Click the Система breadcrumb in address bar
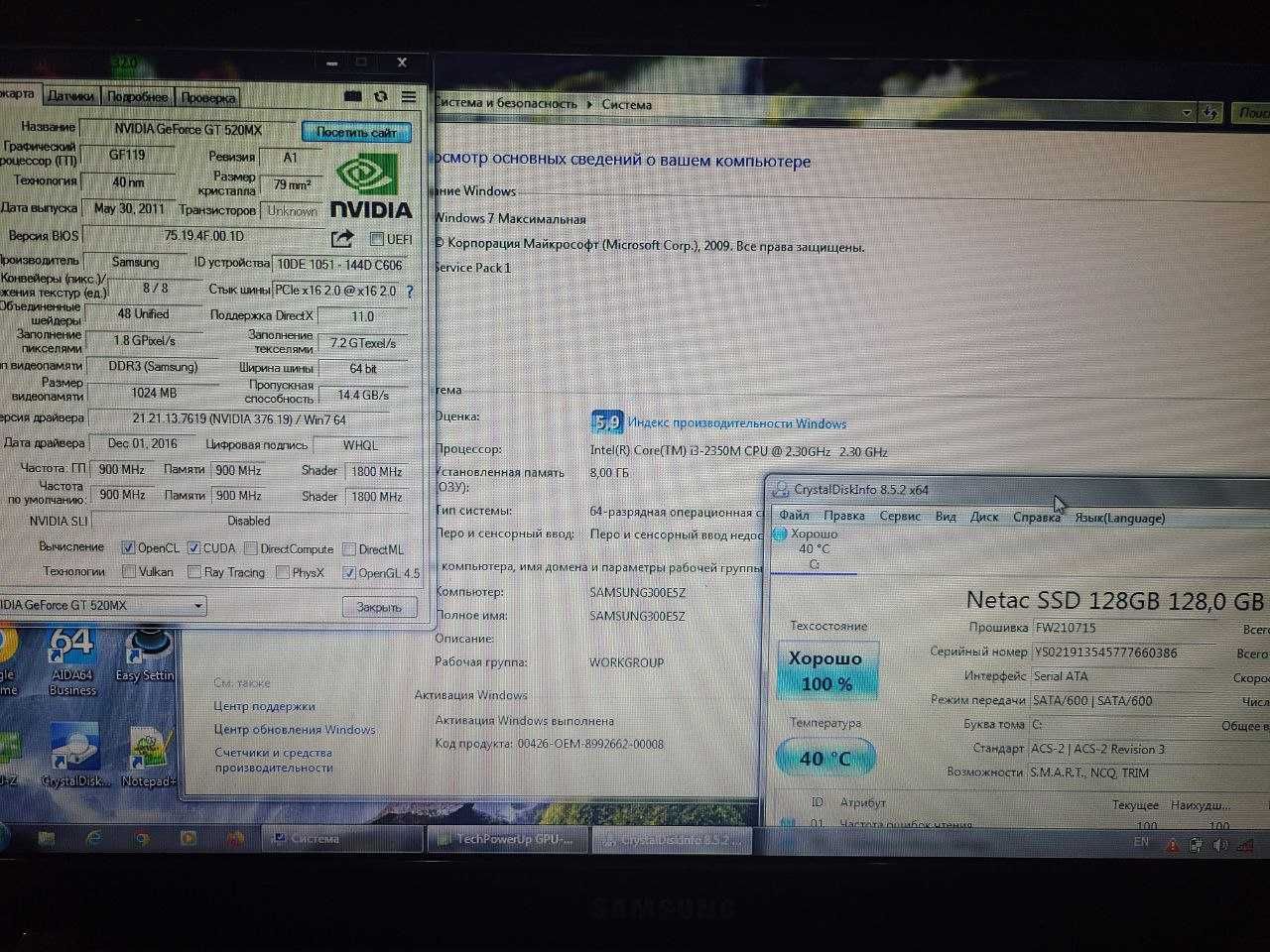Viewport: 1270px width, 952px height. coord(627,104)
